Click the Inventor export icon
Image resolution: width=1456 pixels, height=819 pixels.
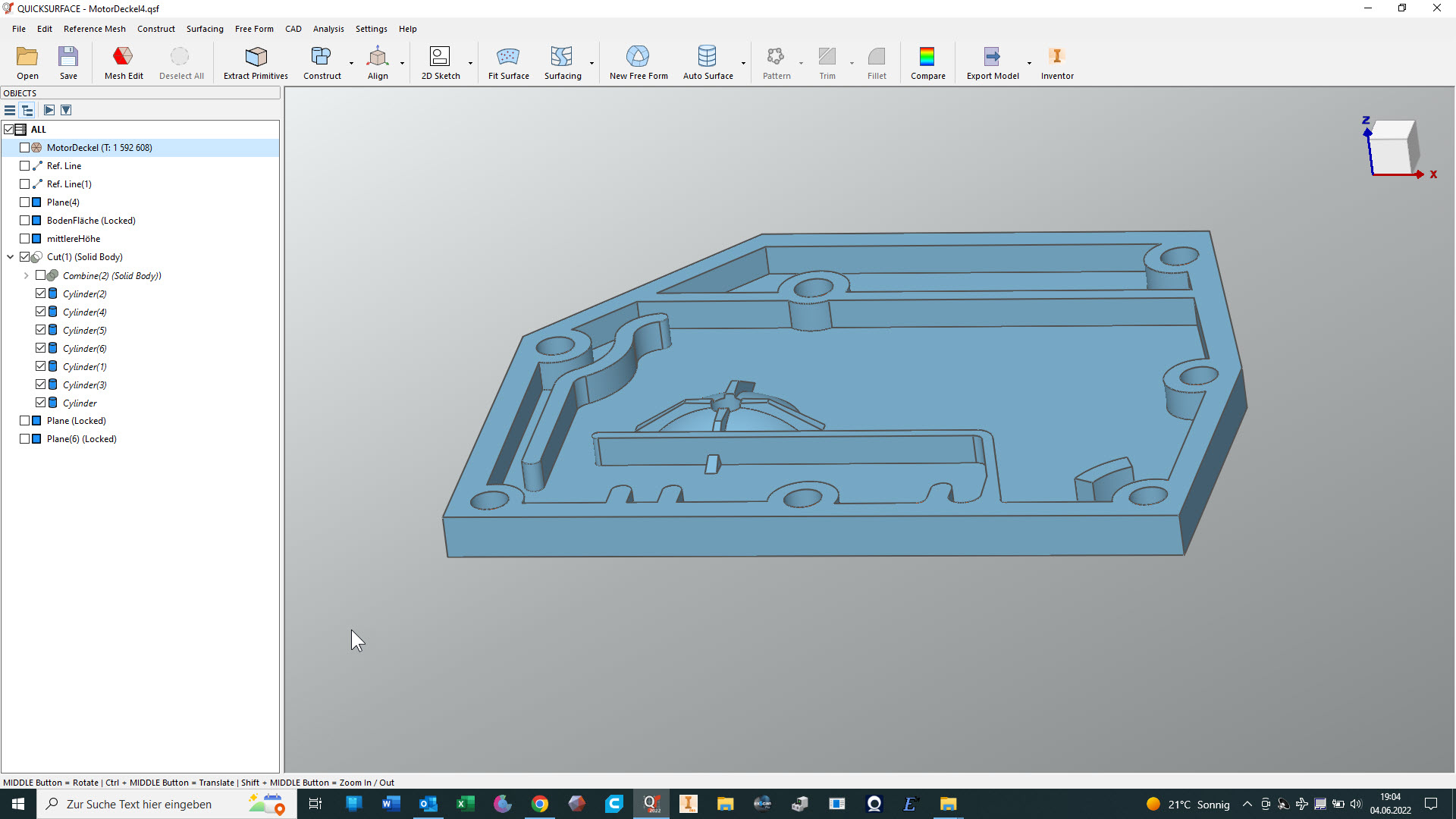(x=1056, y=57)
